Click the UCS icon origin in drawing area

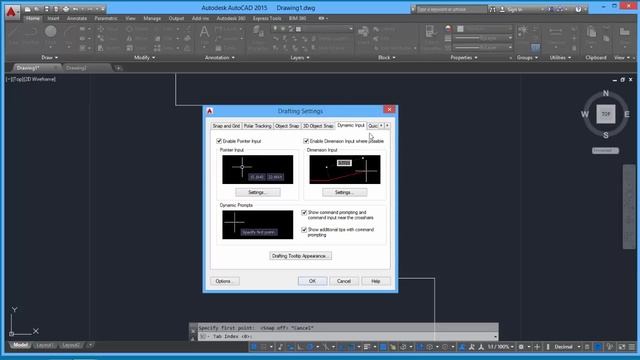(11, 334)
